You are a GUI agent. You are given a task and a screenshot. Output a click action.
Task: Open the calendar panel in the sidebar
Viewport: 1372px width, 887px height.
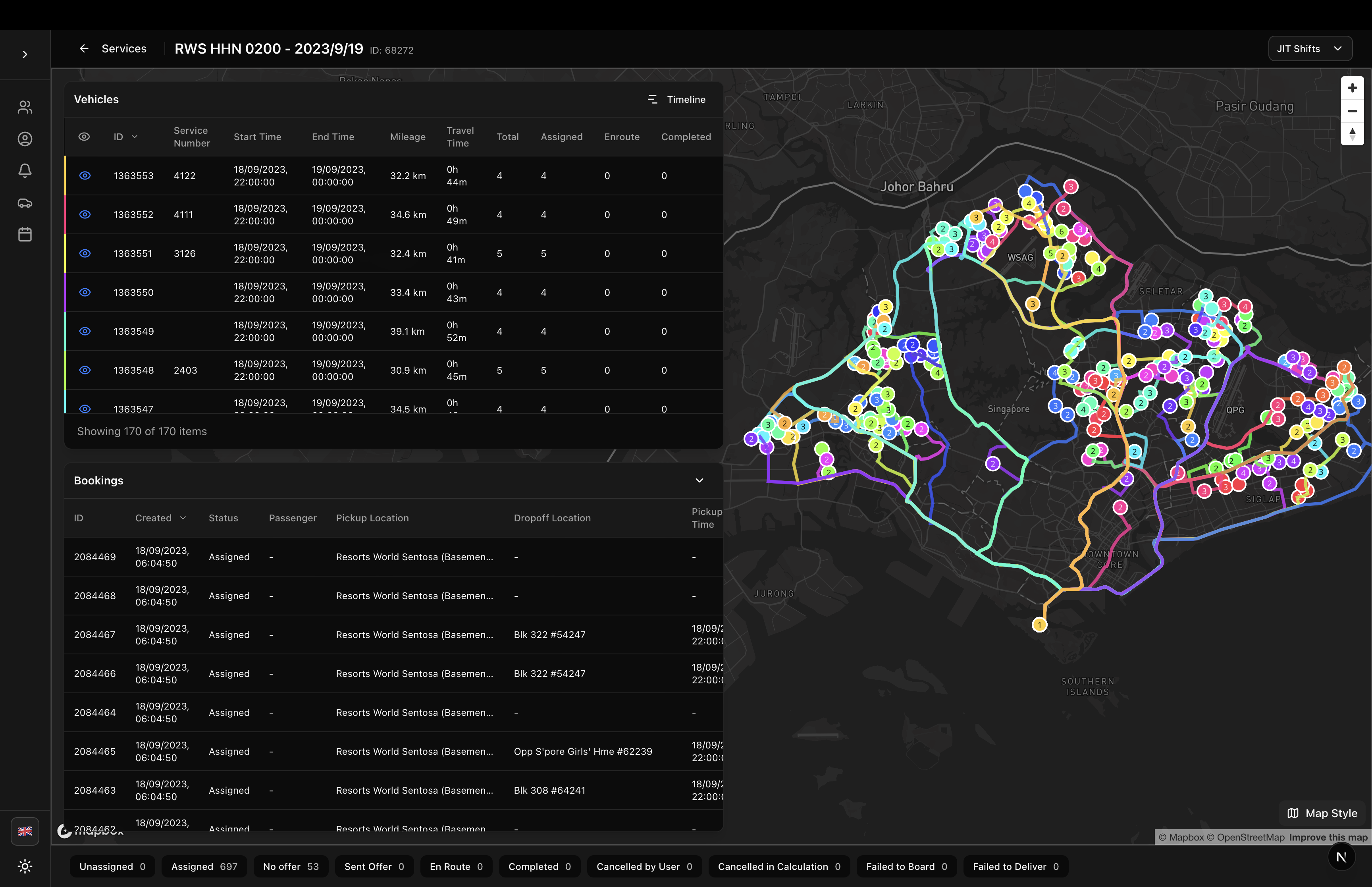click(25, 234)
